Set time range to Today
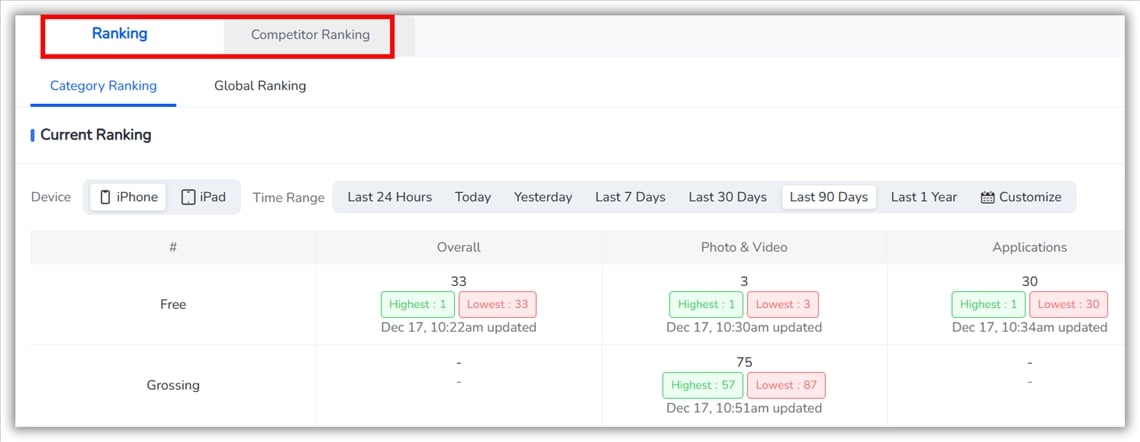 pyautogui.click(x=473, y=197)
